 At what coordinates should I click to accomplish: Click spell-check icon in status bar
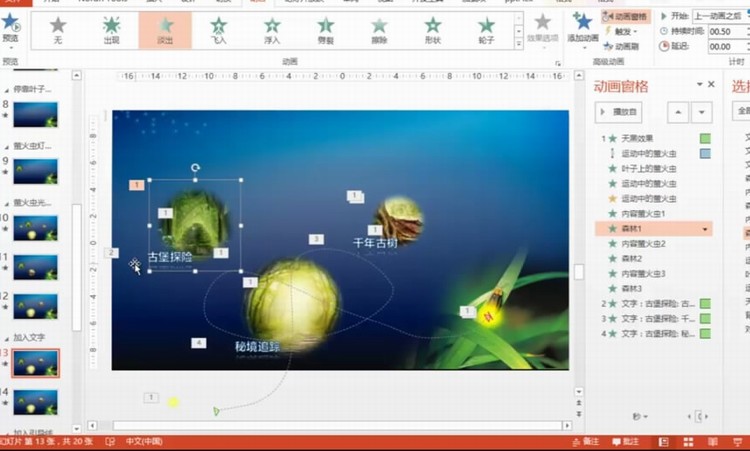[x=110, y=441]
